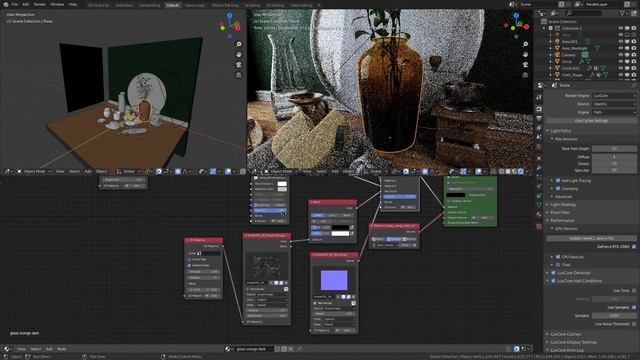Click white color swatch in Band node
The image size is (640, 360).
point(340,233)
